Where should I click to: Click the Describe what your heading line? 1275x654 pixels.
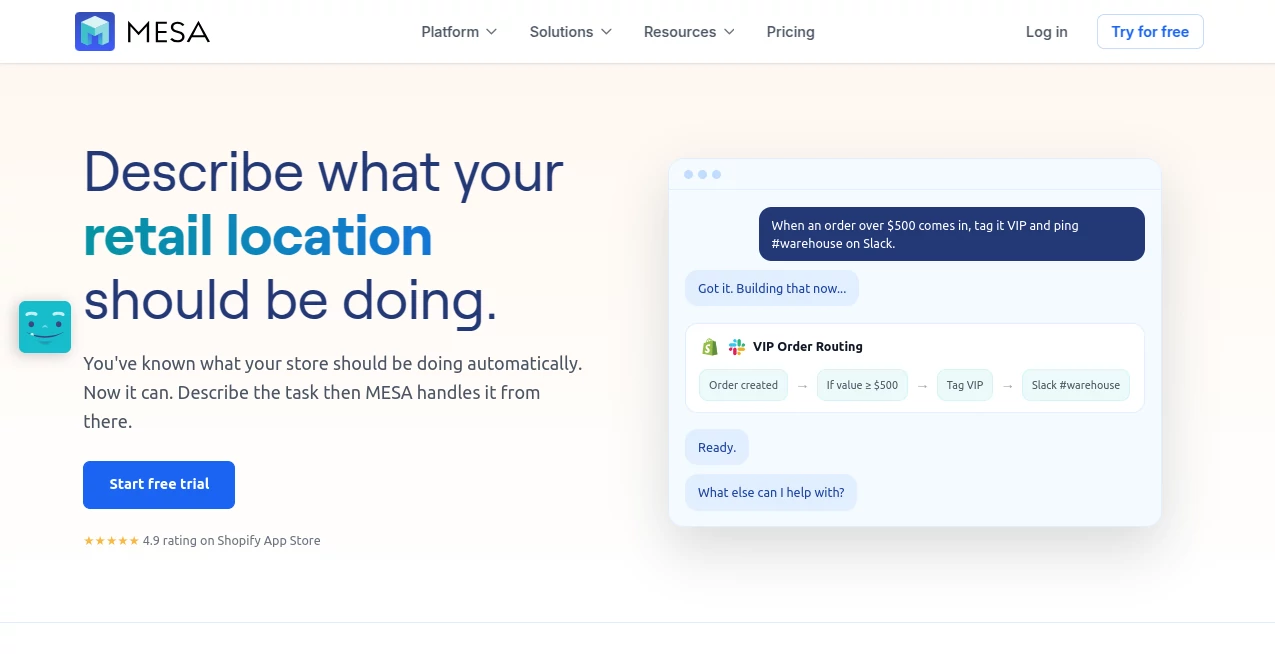[x=323, y=172]
